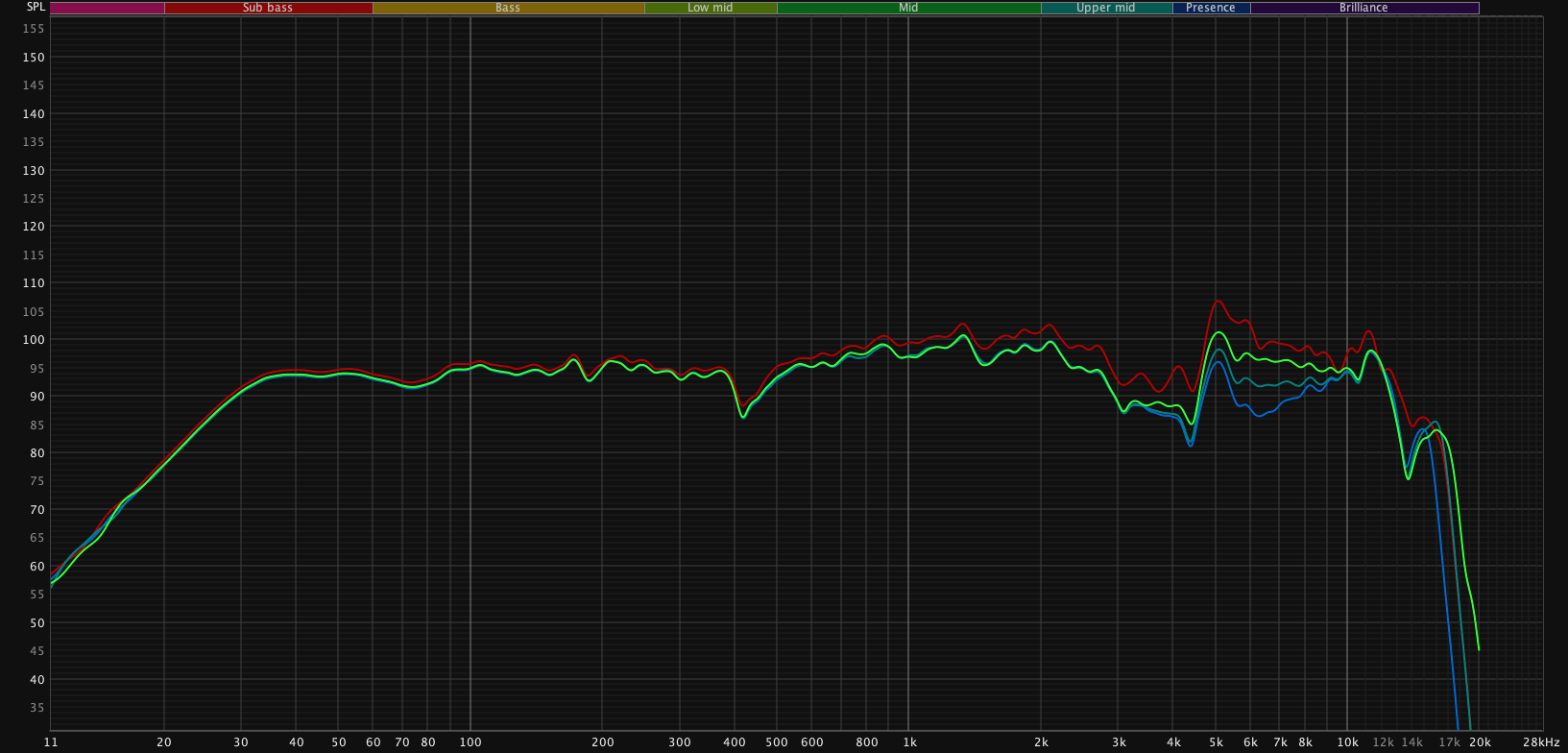Image resolution: width=1568 pixels, height=753 pixels.
Task: Click the 65 value on SPL axis
Action: point(36,538)
